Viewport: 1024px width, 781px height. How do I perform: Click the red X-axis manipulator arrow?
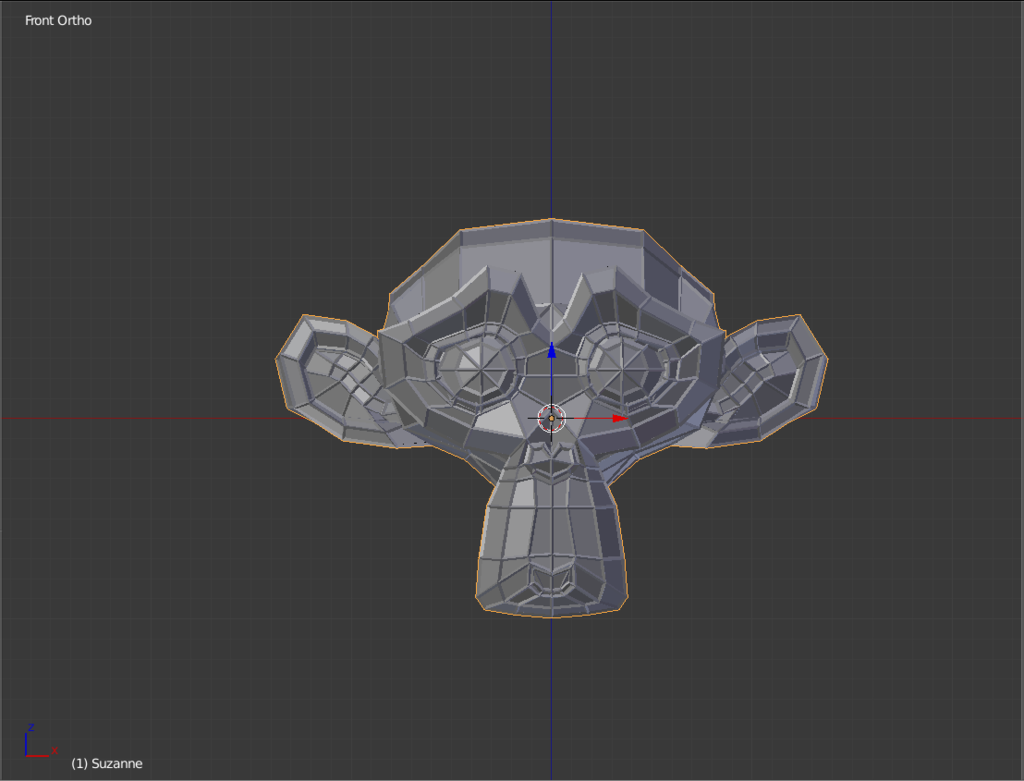pos(620,419)
